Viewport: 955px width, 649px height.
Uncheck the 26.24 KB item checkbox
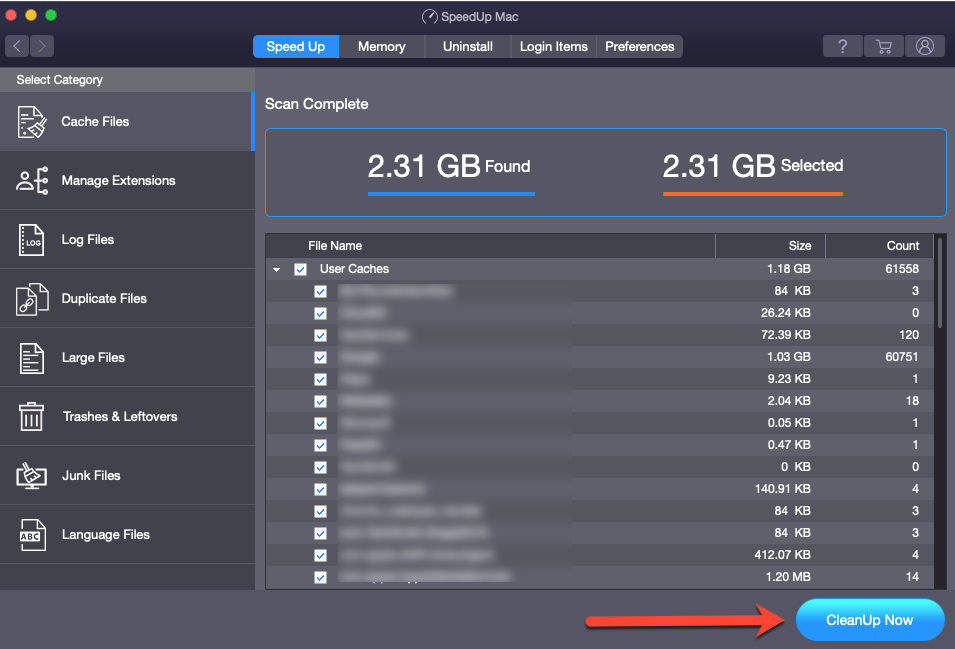click(x=320, y=314)
